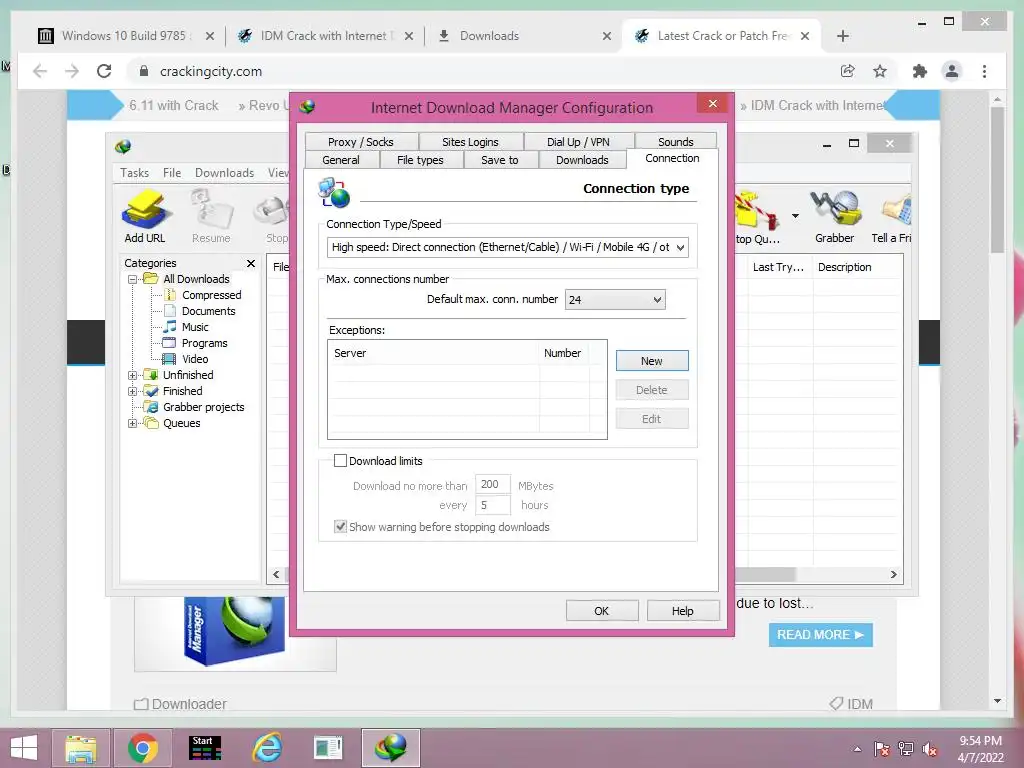Click the Delete exception button
1024x768 pixels.
[x=652, y=390]
